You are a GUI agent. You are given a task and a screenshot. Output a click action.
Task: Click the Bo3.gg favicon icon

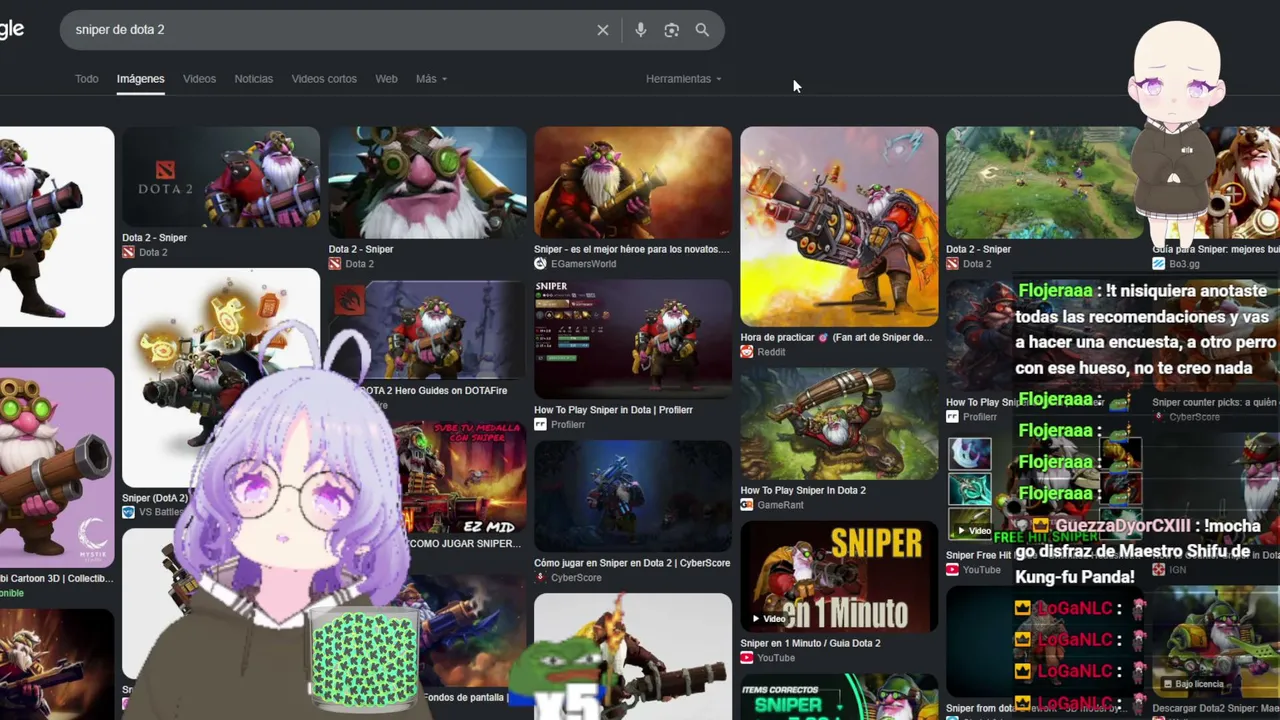click(1159, 264)
